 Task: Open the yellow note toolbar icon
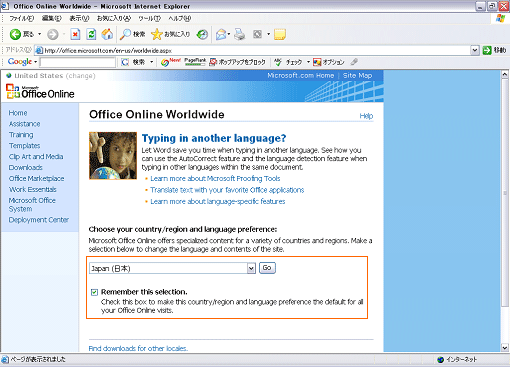coord(280,34)
